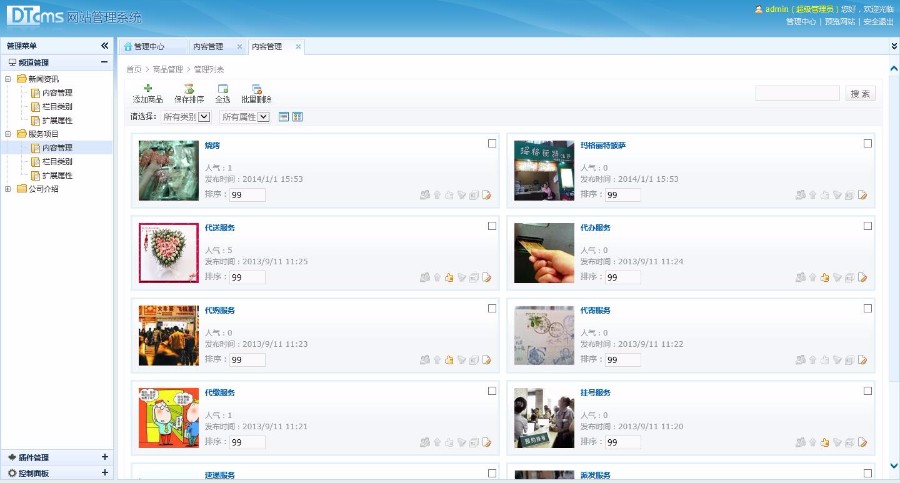Click 首页 in the breadcrumb
Viewport: 900px width, 483px height.
tap(134, 69)
